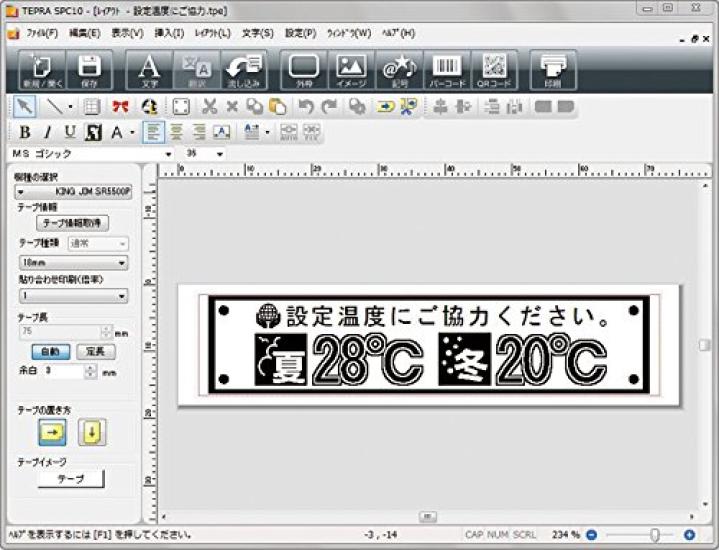The height and width of the screenshot is (550, 719).
Task: Select the Image (イメージ) insert tool
Action: coord(351,70)
